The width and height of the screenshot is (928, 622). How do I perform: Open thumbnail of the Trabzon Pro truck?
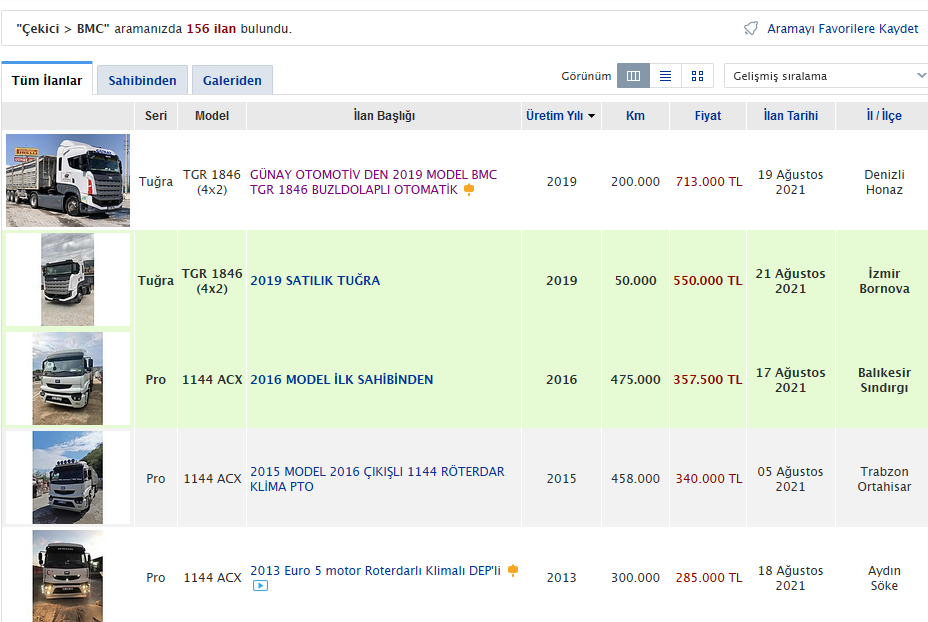[x=67, y=478]
